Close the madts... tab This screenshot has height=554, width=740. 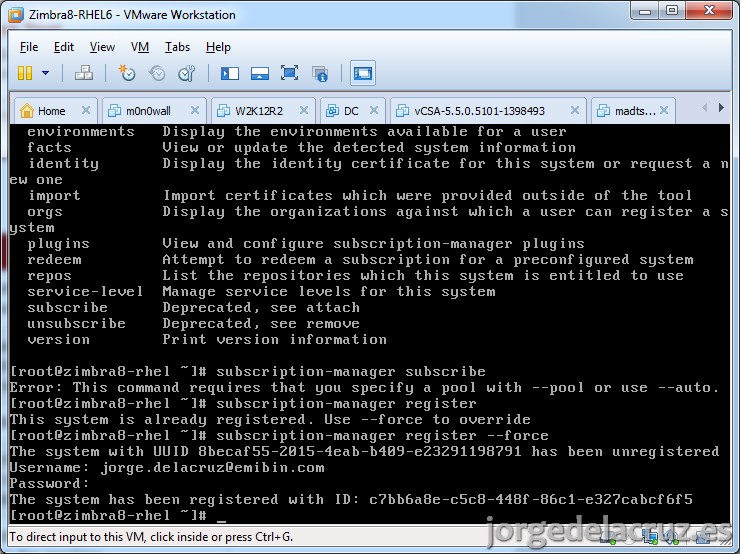point(664,110)
